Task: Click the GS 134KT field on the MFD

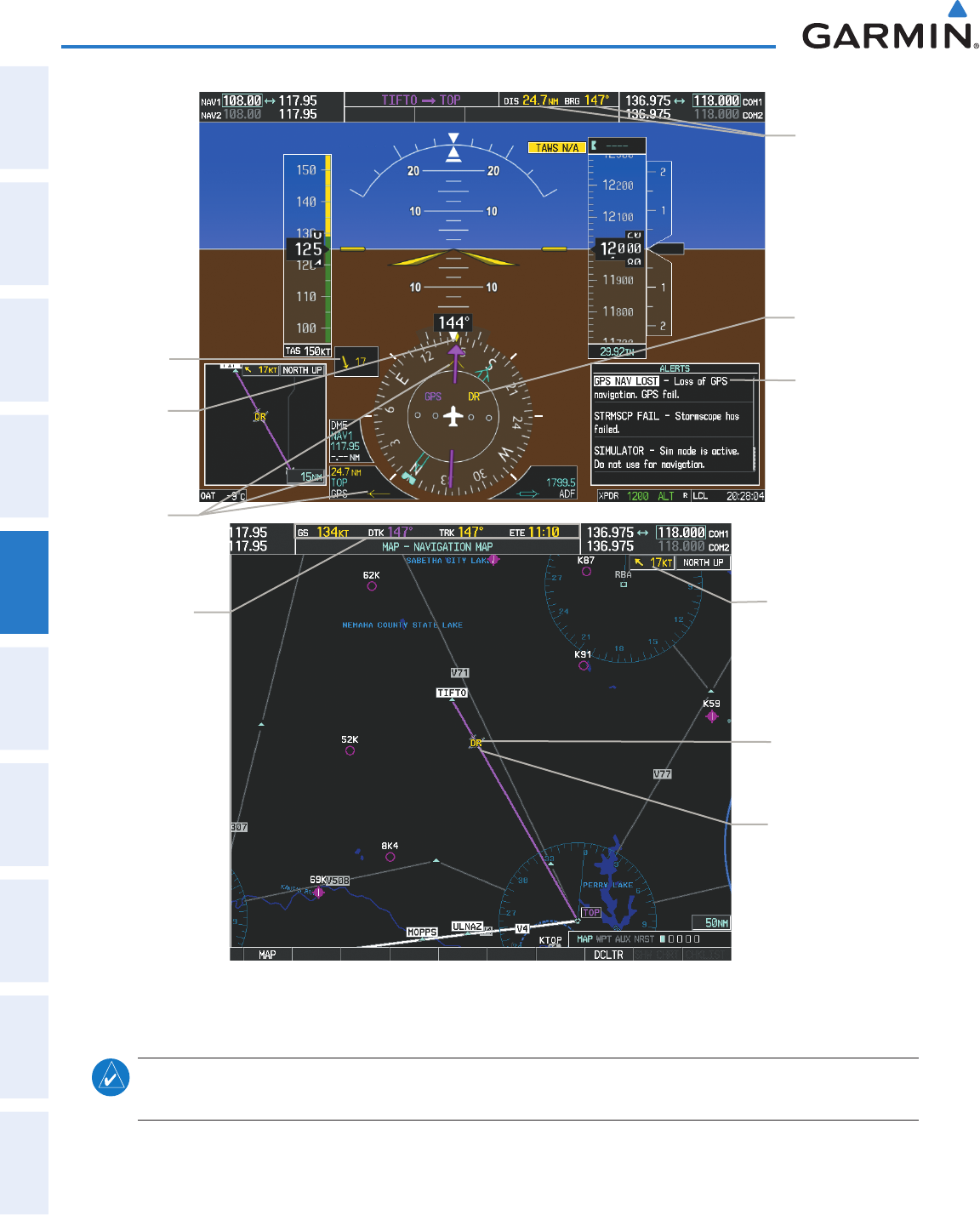Action: click(x=323, y=533)
